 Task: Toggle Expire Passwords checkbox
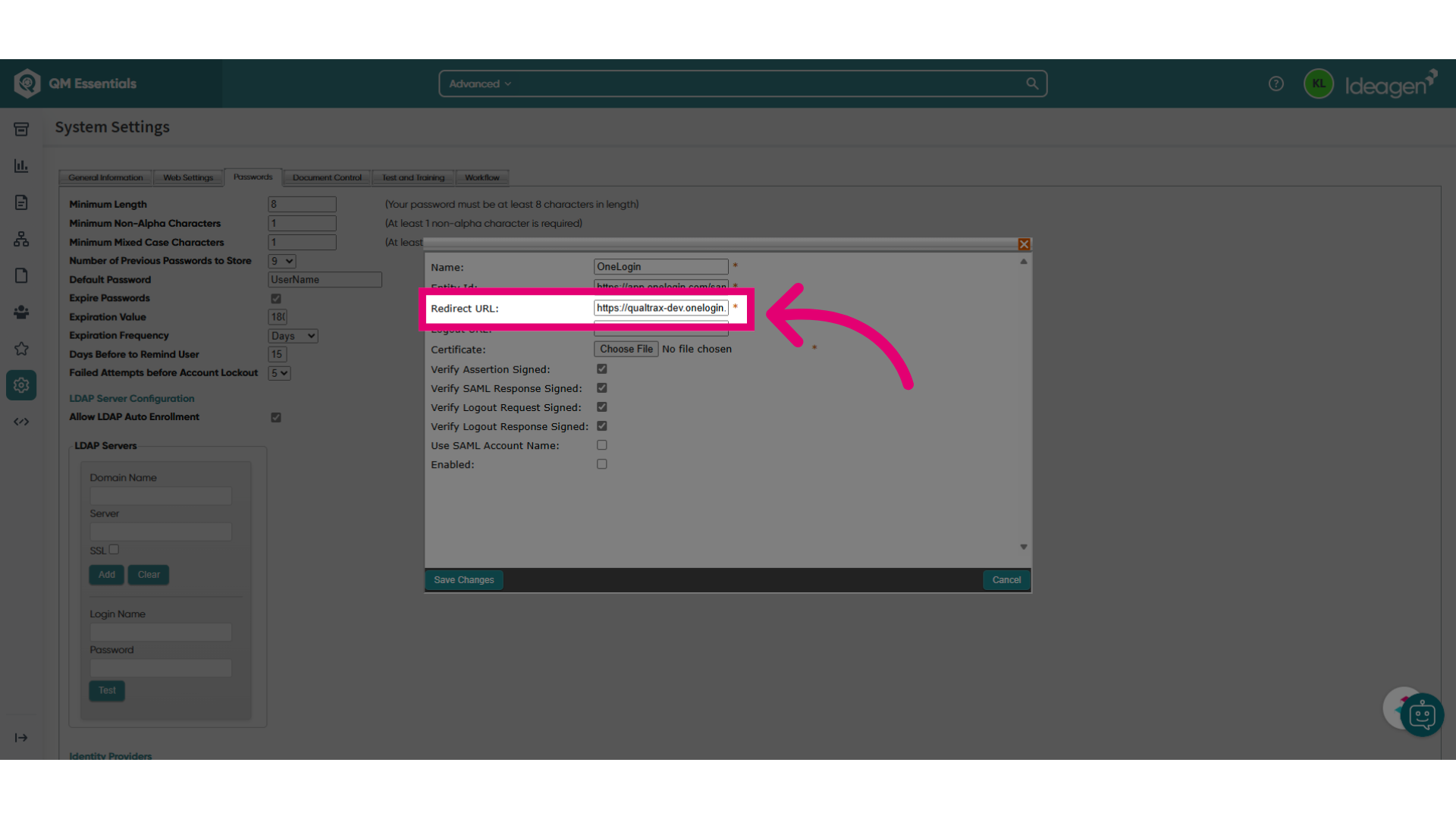tap(276, 299)
